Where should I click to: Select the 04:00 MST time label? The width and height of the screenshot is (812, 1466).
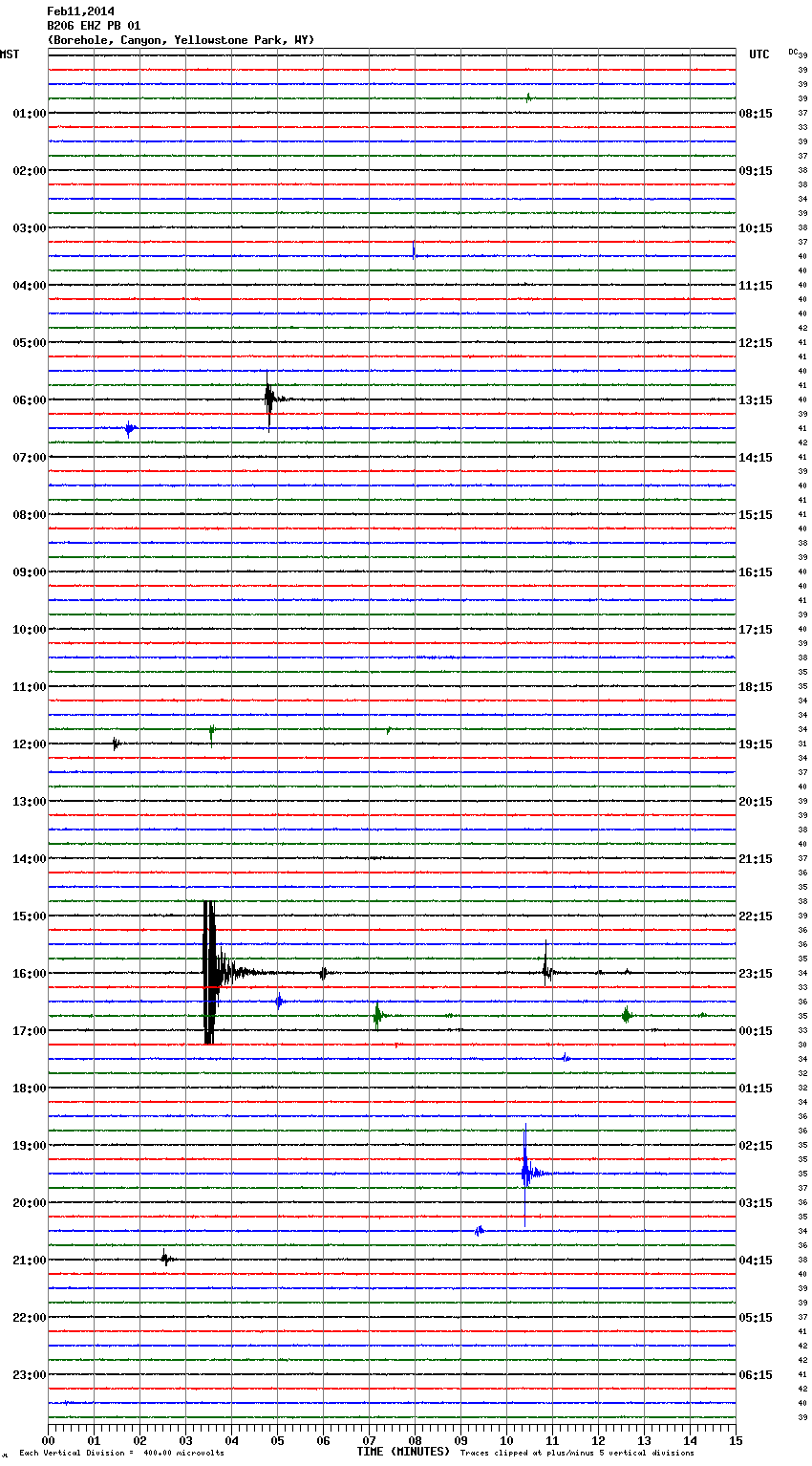point(29,286)
